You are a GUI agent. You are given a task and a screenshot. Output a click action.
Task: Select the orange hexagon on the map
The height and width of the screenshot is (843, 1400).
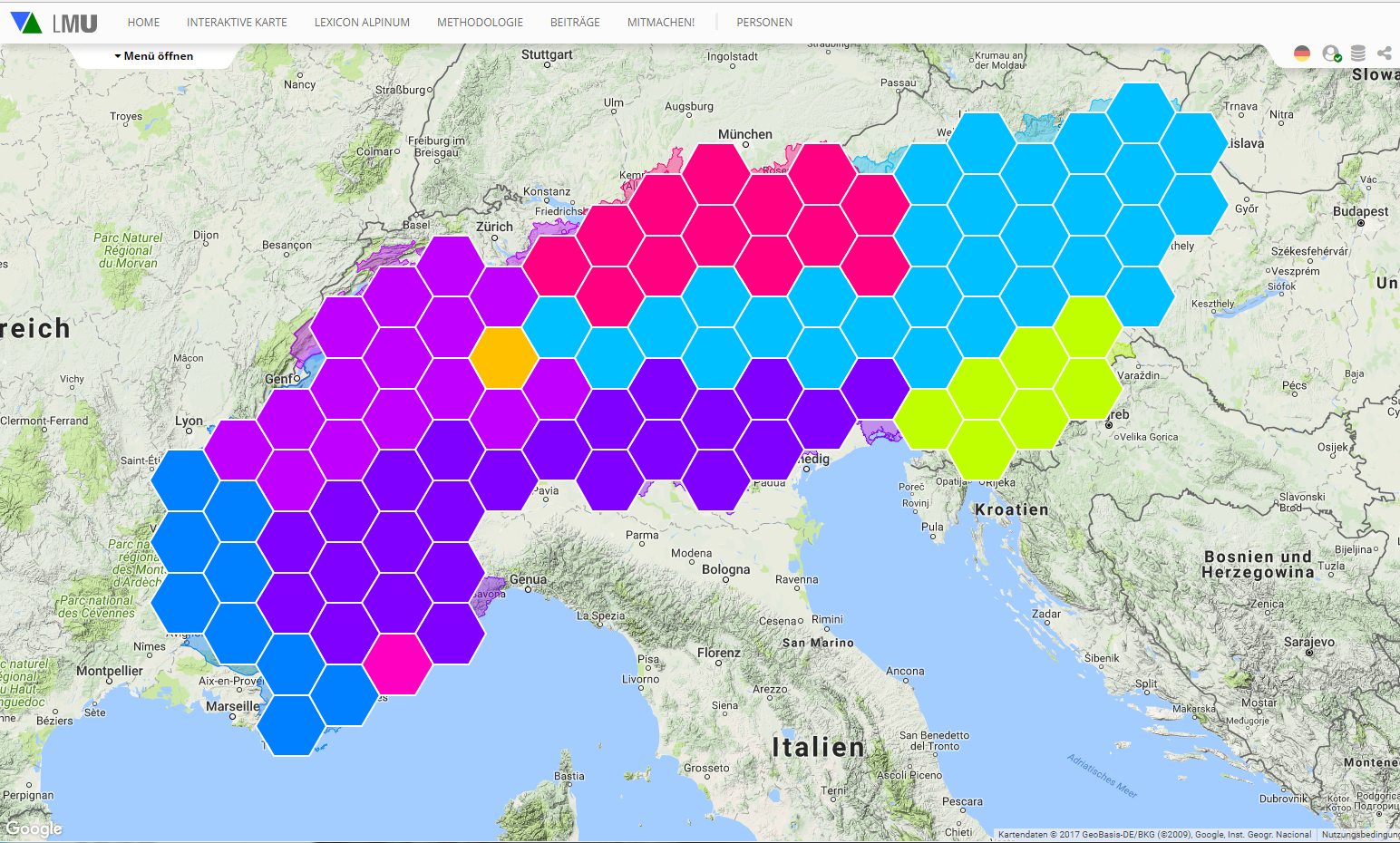coord(504,358)
